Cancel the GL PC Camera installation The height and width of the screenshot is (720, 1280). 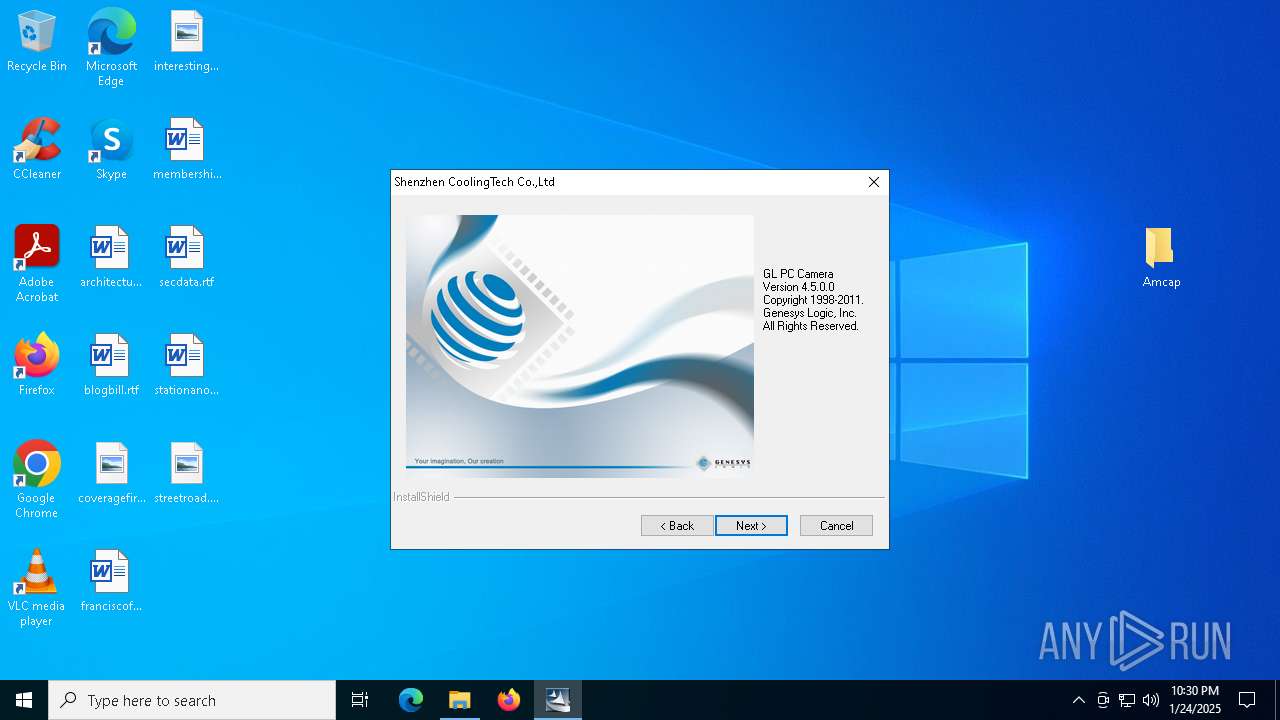click(x=836, y=526)
